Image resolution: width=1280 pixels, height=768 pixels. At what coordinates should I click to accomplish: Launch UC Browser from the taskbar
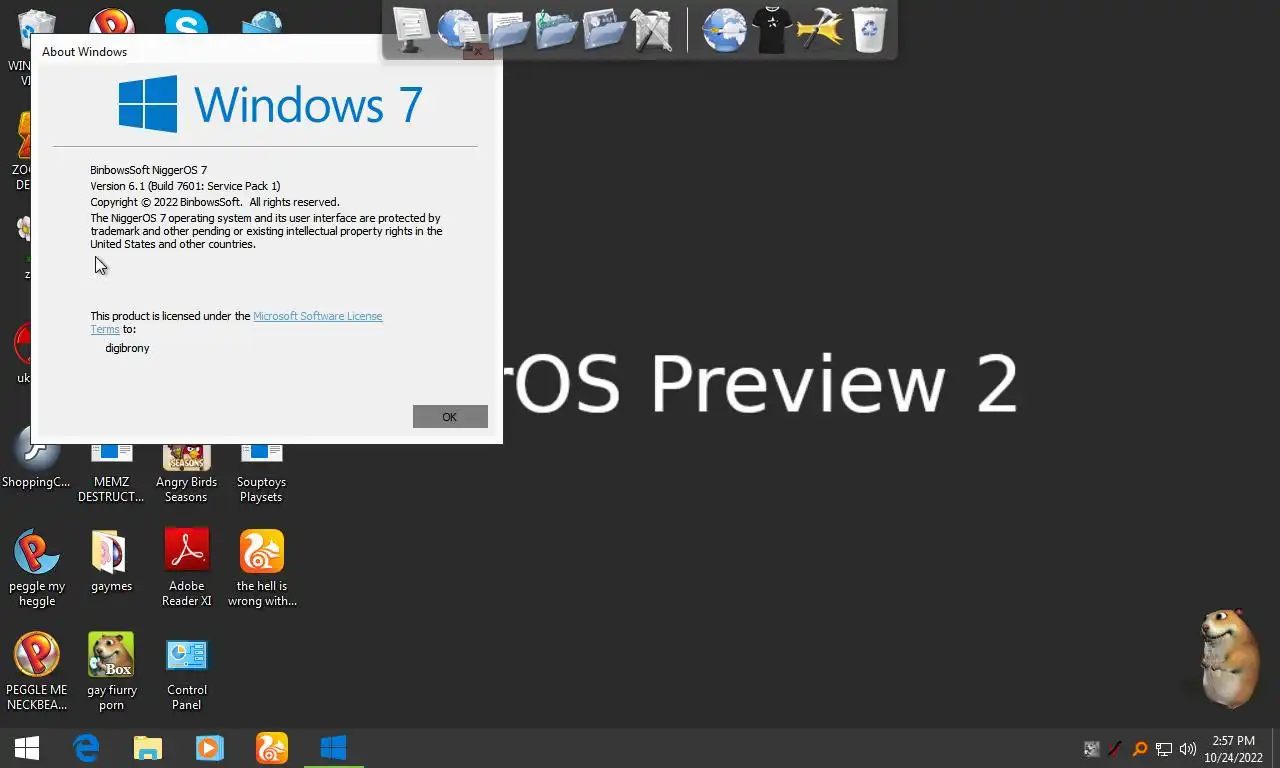272,748
